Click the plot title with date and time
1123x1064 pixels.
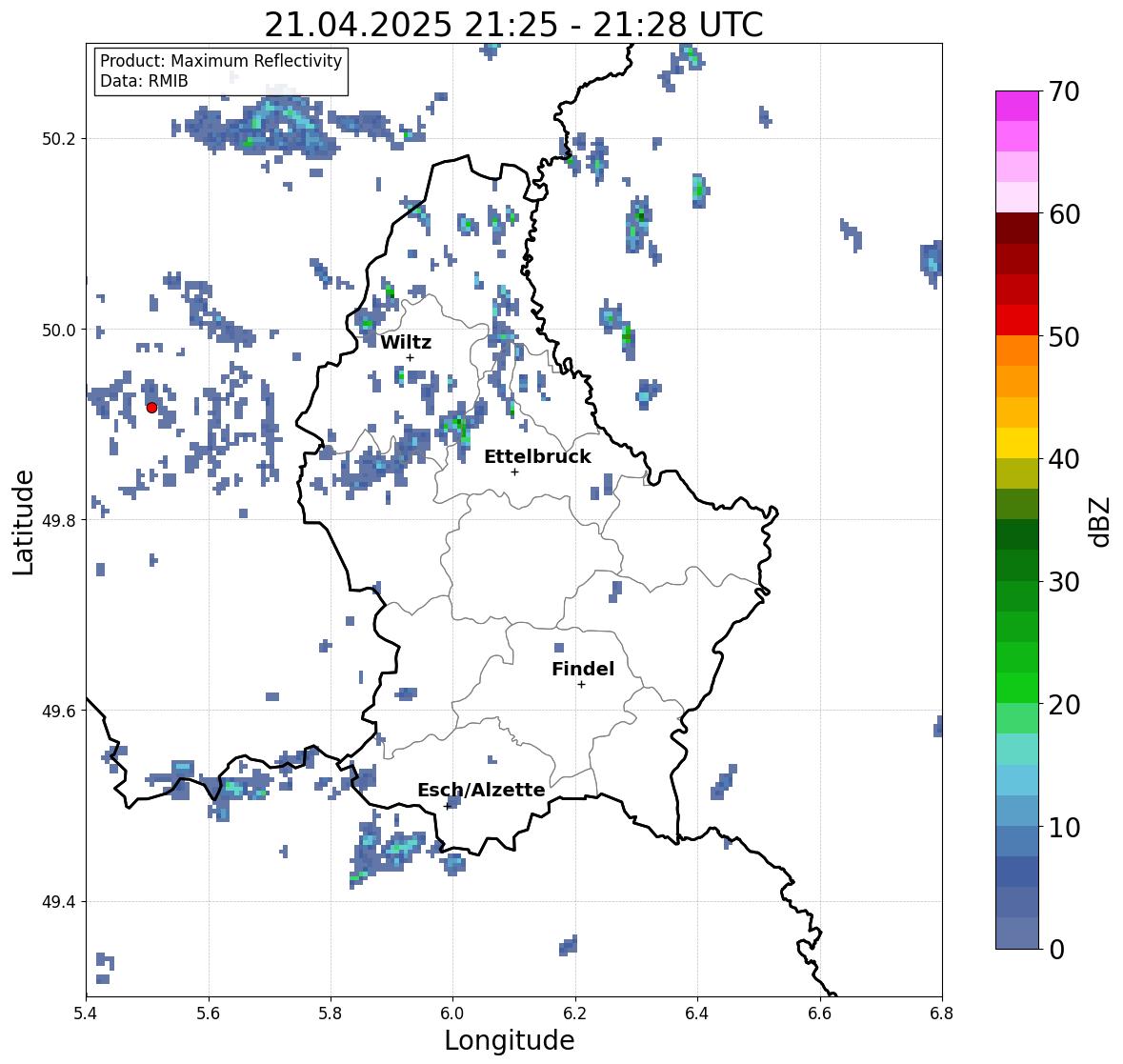point(513,25)
